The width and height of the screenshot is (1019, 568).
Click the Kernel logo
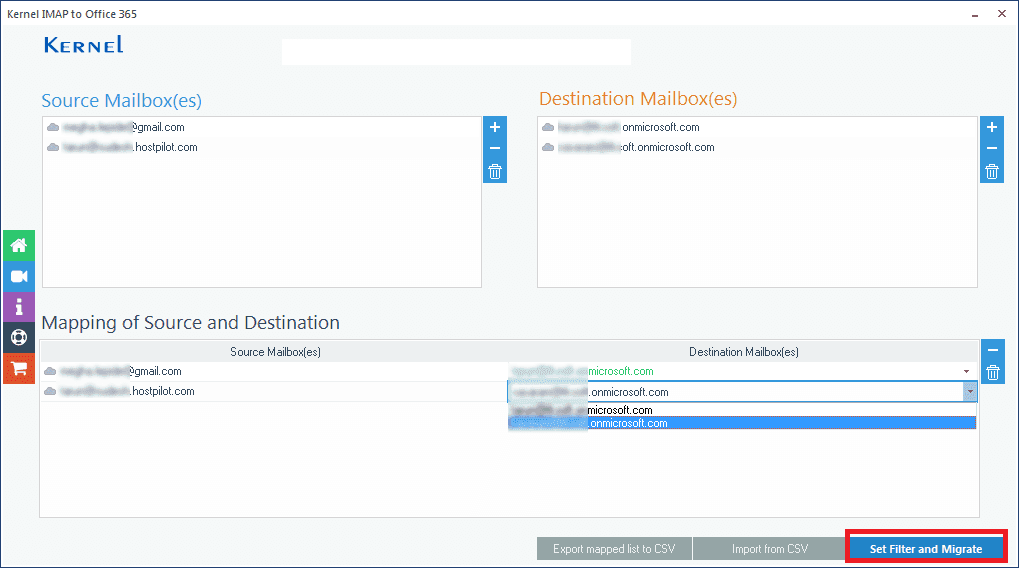(x=83, y=45)
